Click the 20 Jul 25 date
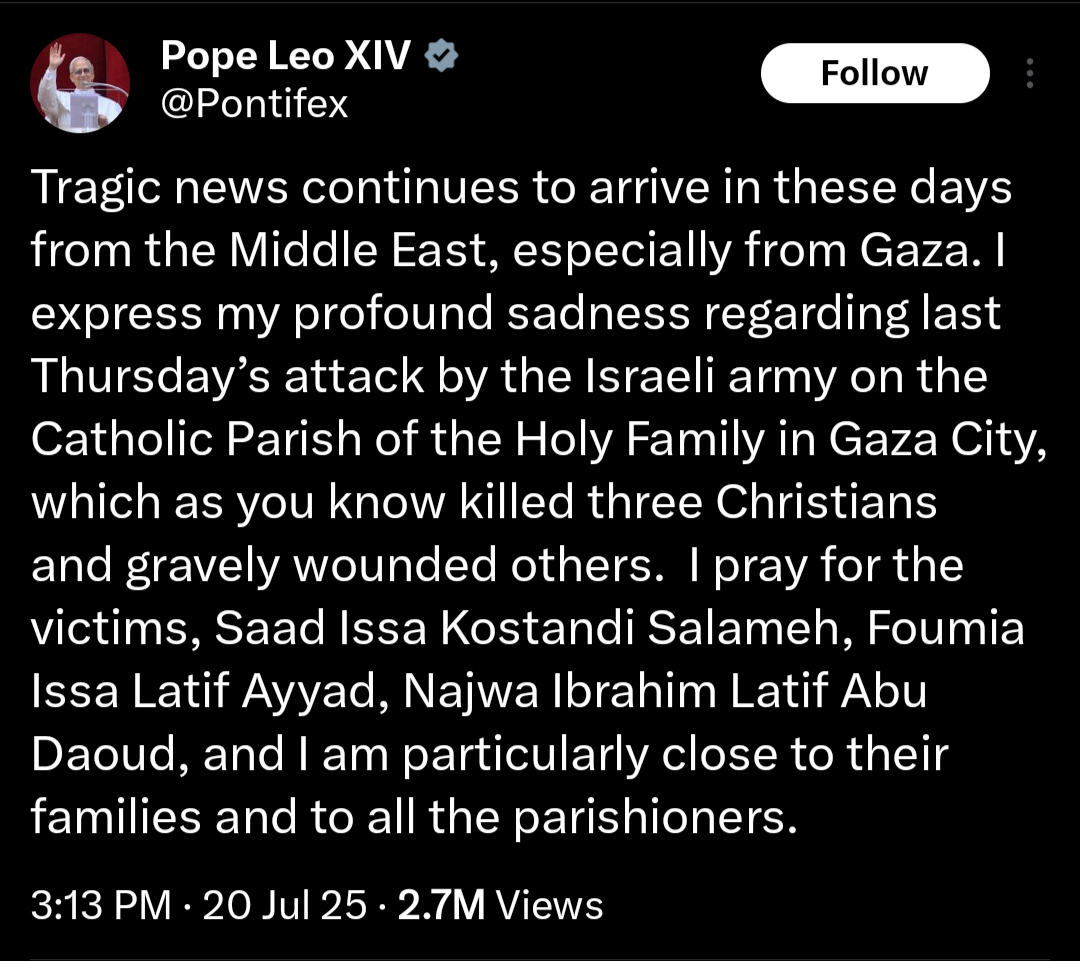Viewport: 1080px width, 961px height. [x=284, y=905]
